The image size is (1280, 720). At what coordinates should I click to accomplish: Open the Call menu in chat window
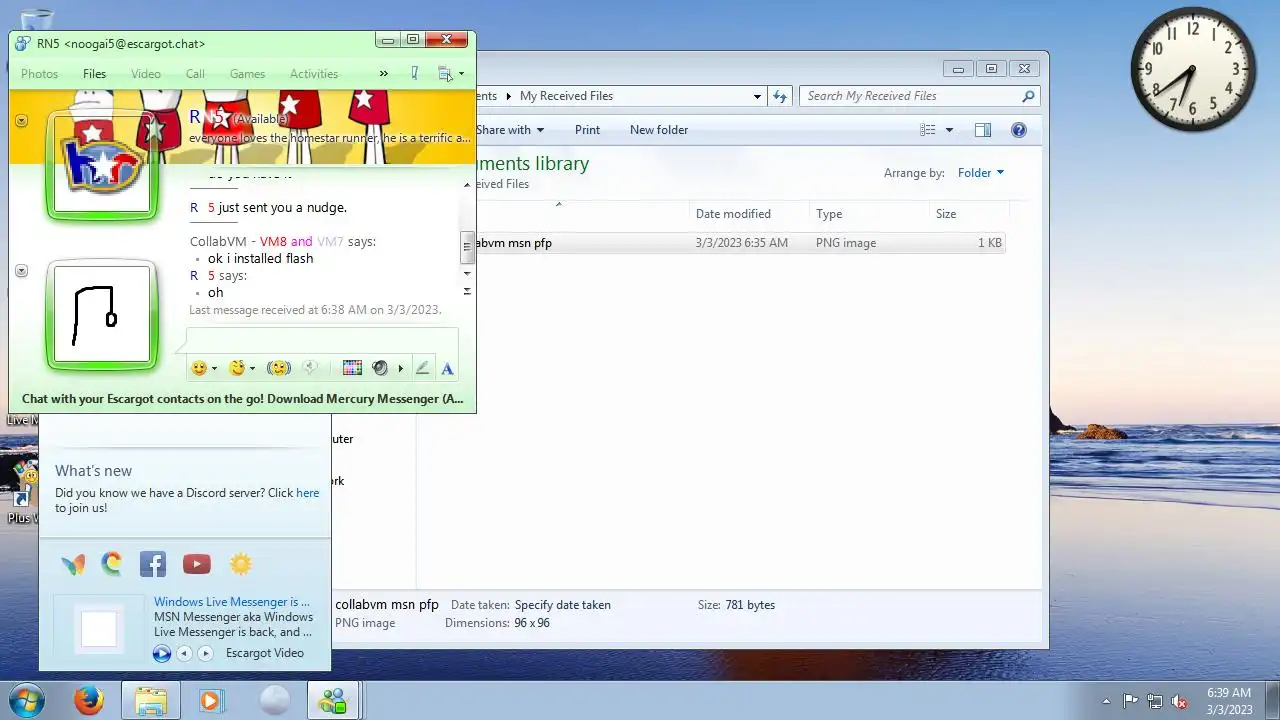[x=195, y=74]
